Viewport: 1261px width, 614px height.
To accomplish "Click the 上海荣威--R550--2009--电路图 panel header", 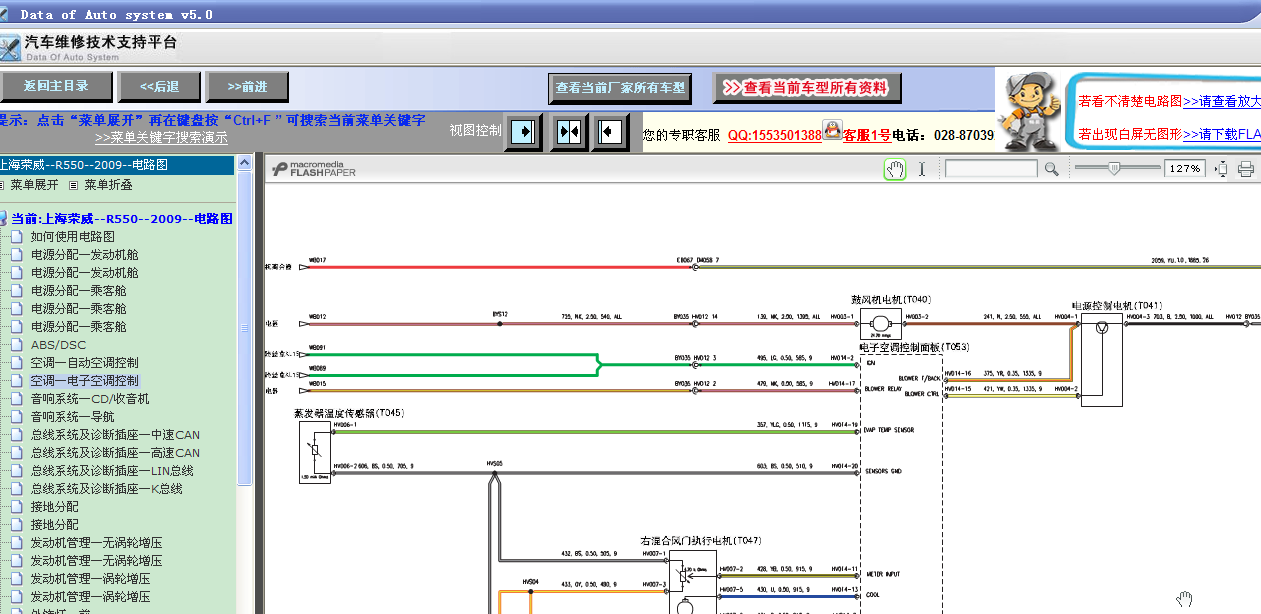I will tap(117, 164).
